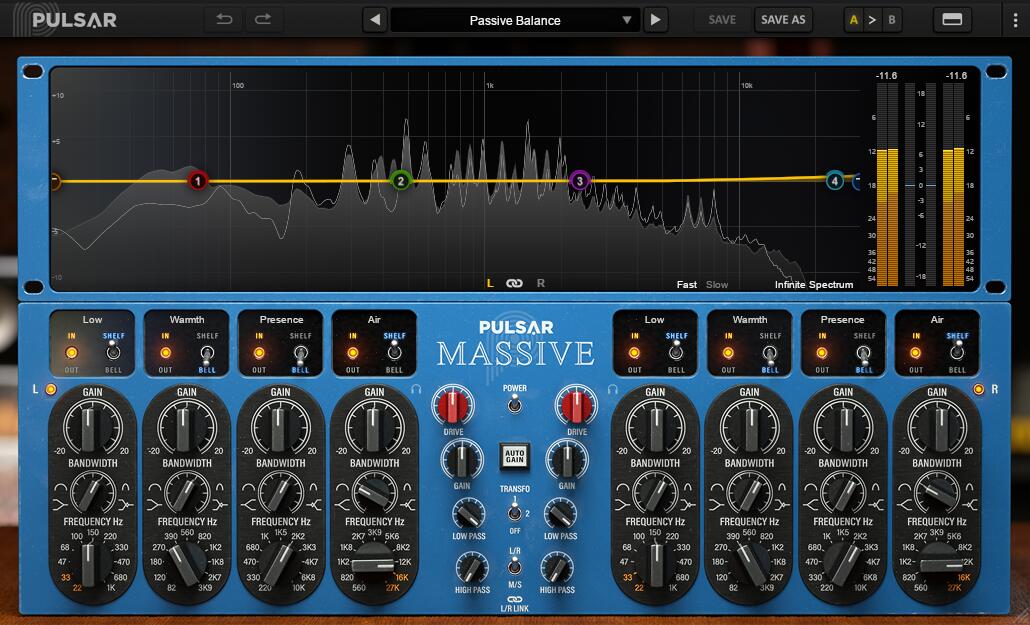Viewport: 1030px width, 625px height.
Task: Go to the previous preset
Action: 374,20
